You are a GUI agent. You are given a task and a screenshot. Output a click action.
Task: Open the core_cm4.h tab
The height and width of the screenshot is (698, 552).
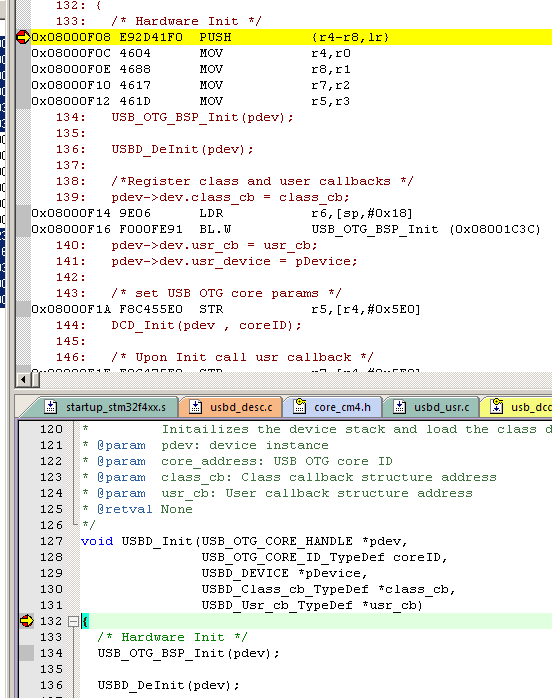pyautogui.click(x=333, y=407)
